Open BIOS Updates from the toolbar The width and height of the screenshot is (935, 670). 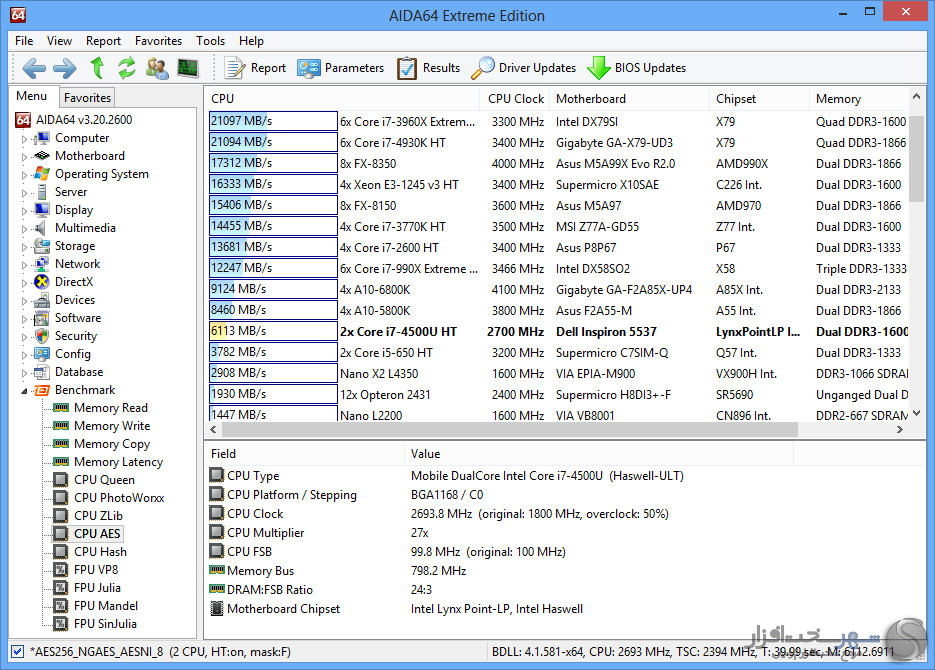[636, 68]
